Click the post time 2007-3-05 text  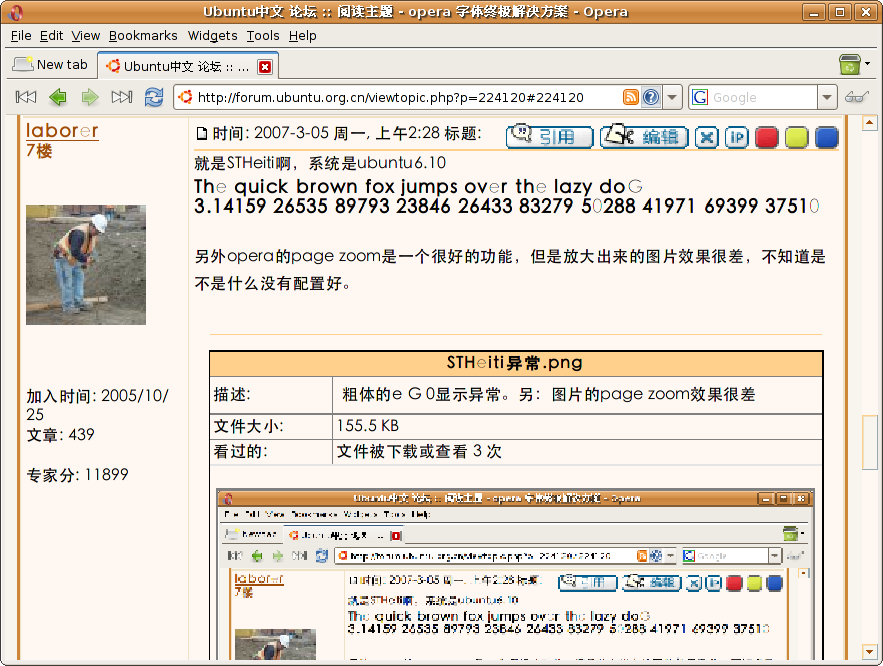pos(346,133)
